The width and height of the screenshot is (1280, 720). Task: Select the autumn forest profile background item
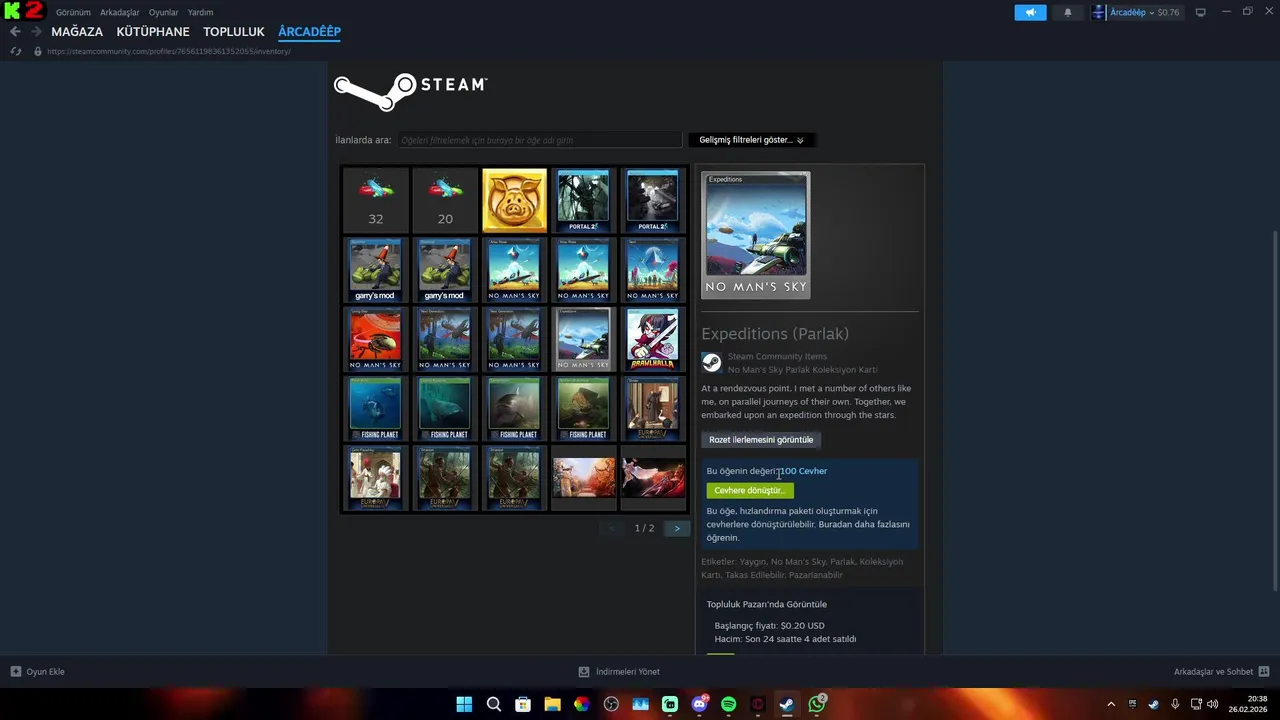point(583,478)
